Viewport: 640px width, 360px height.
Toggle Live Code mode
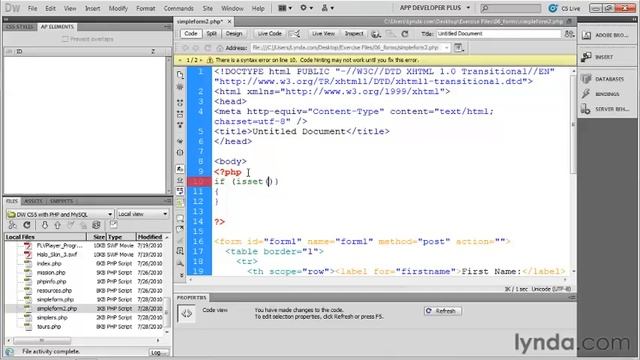[269, 34]
